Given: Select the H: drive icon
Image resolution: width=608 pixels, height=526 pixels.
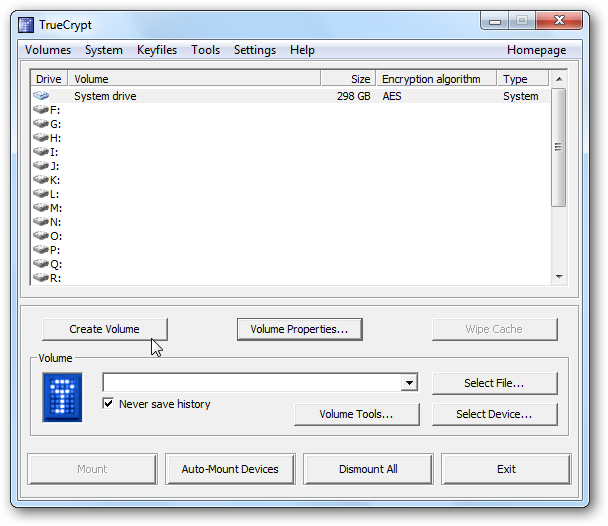Looking at the screenshot, I should [x=41, y=138].
